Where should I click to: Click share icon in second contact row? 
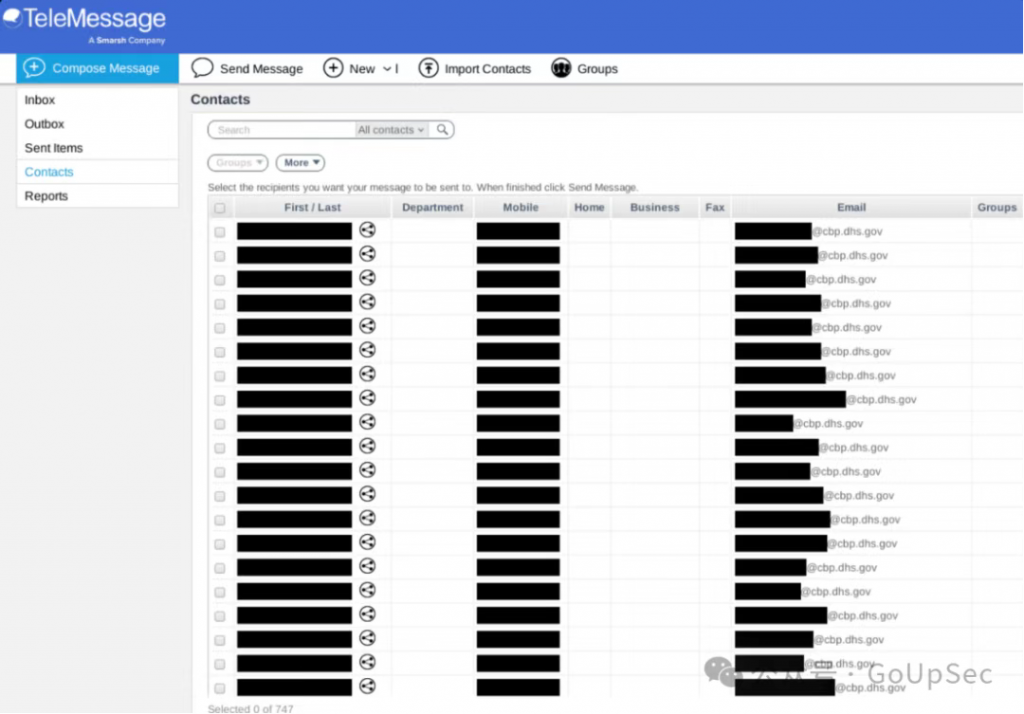pyautogui.click(x=368, y=254)
